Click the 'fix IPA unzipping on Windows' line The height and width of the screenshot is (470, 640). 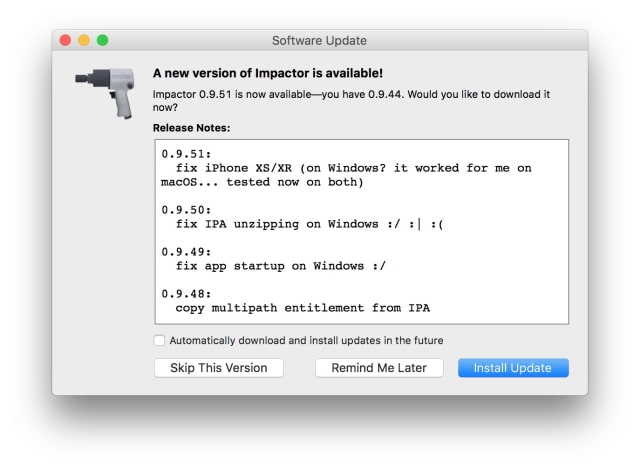[x=308, y=224]
